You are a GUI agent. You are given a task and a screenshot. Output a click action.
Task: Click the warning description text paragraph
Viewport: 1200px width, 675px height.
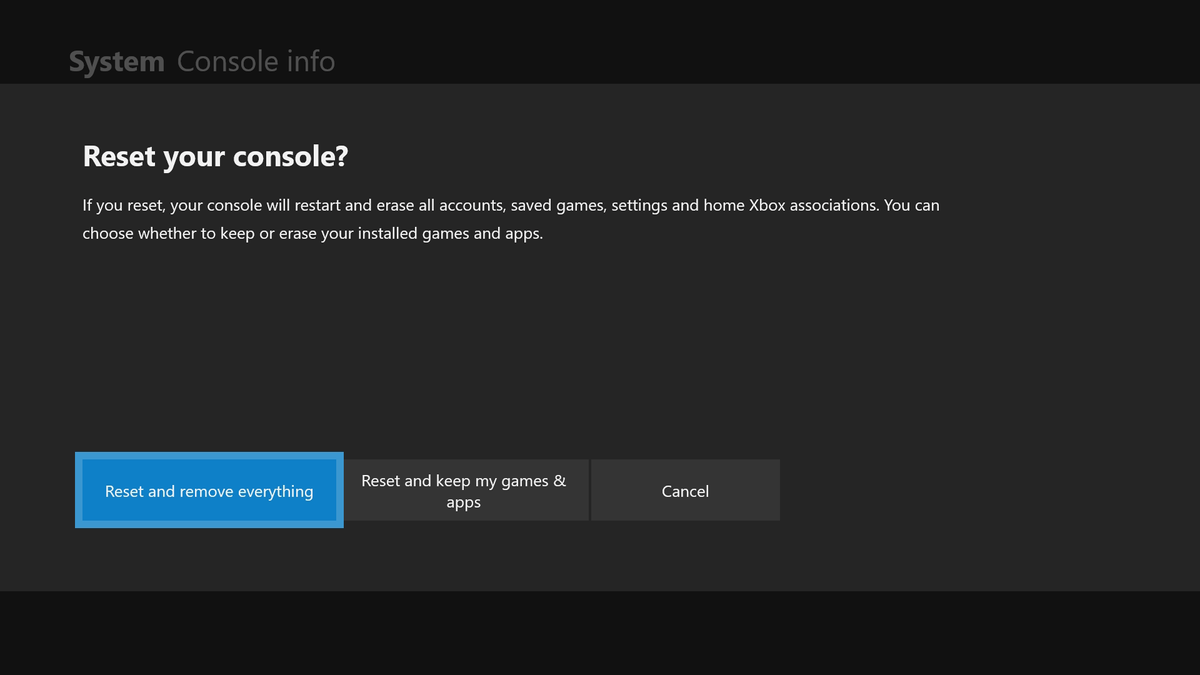[x=510, y=218]
